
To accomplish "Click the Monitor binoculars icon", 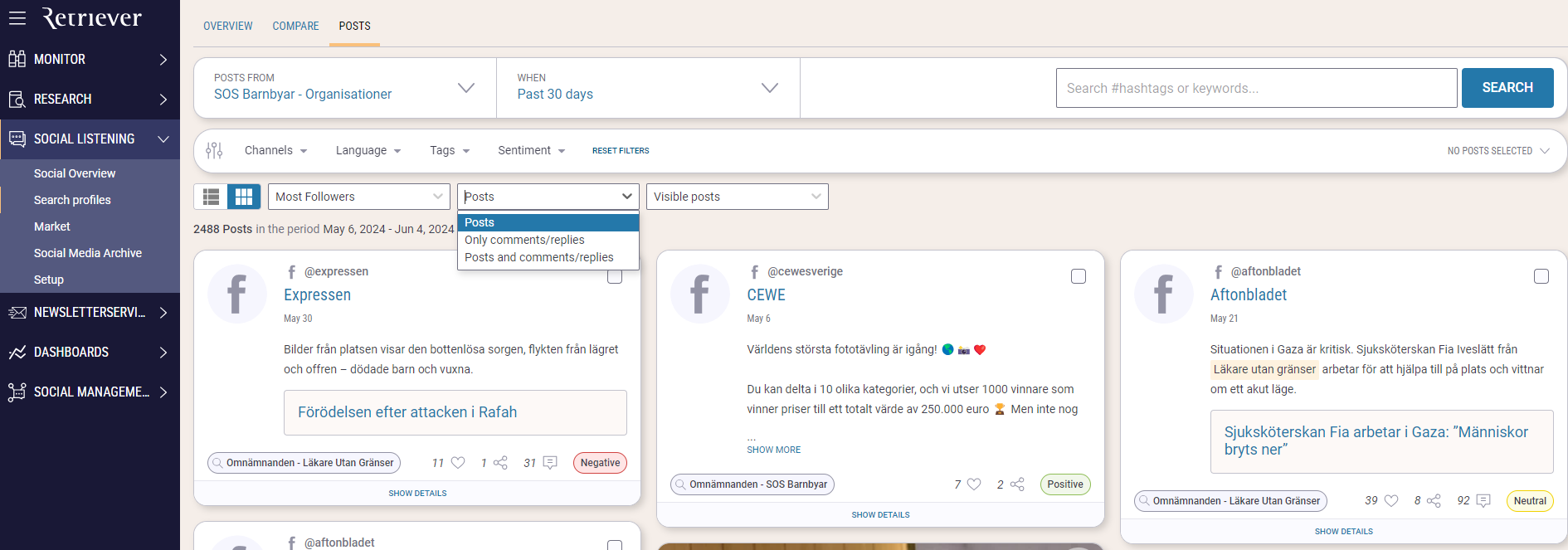I will [x=17, y=59].
